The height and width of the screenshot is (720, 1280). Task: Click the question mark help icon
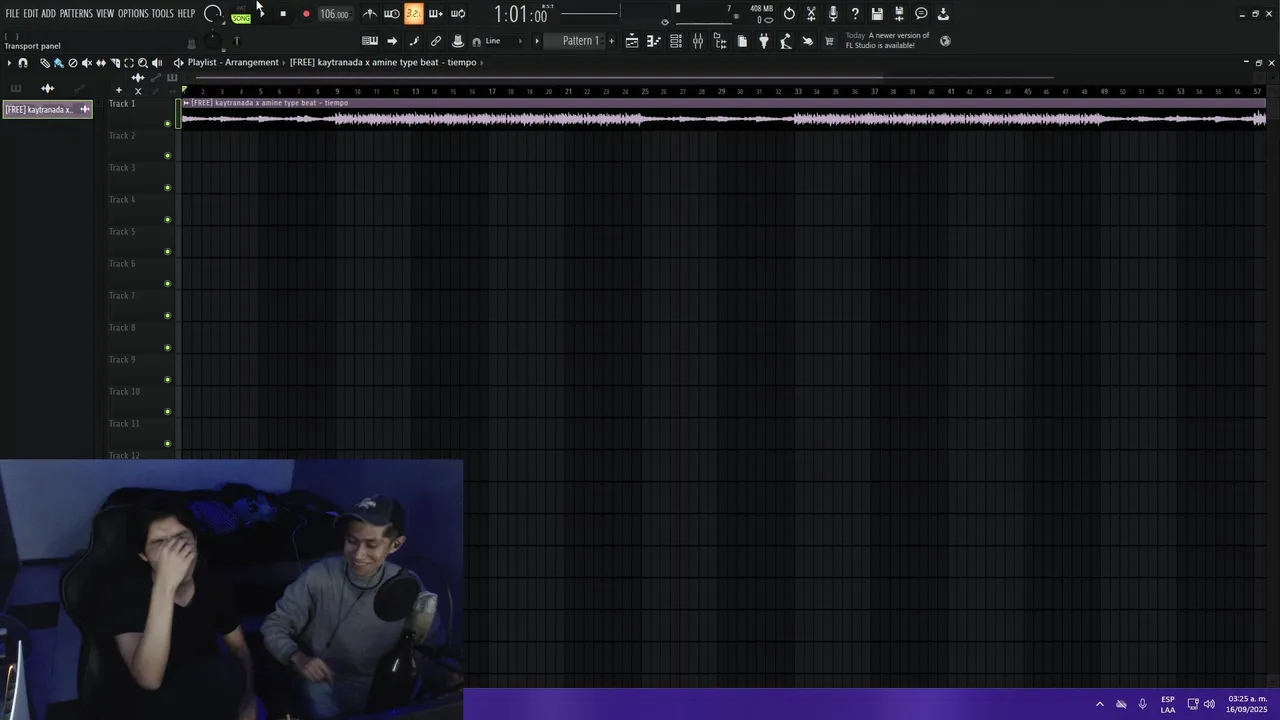855,14
